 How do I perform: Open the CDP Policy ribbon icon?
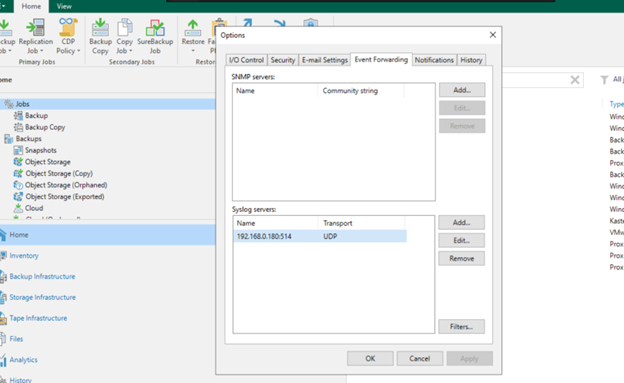tap(68, 27)
